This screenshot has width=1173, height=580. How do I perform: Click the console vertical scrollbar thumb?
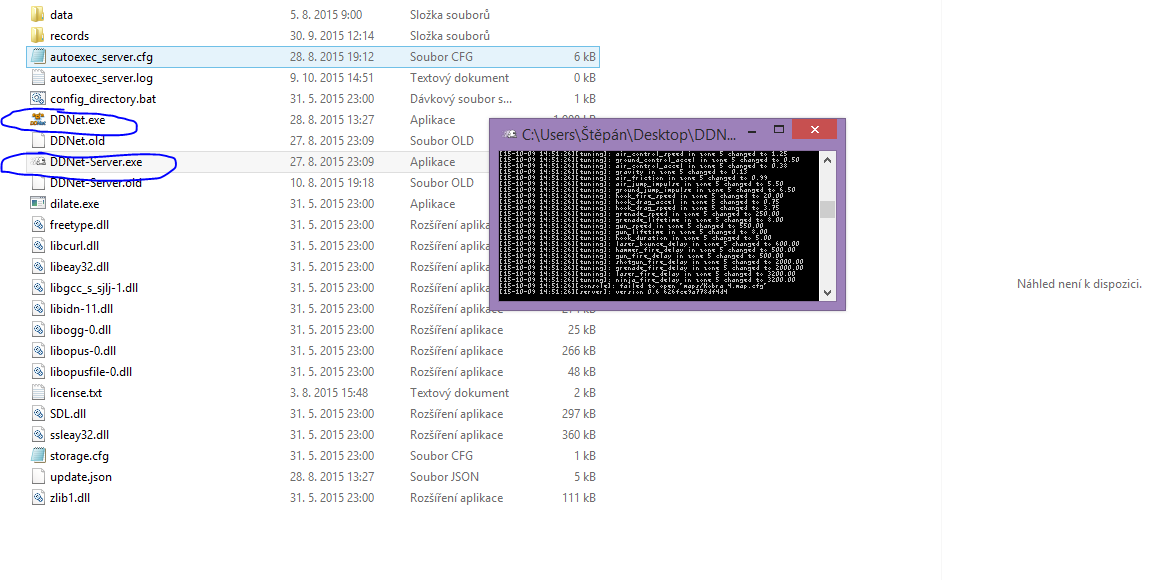[x=827, y=209]
